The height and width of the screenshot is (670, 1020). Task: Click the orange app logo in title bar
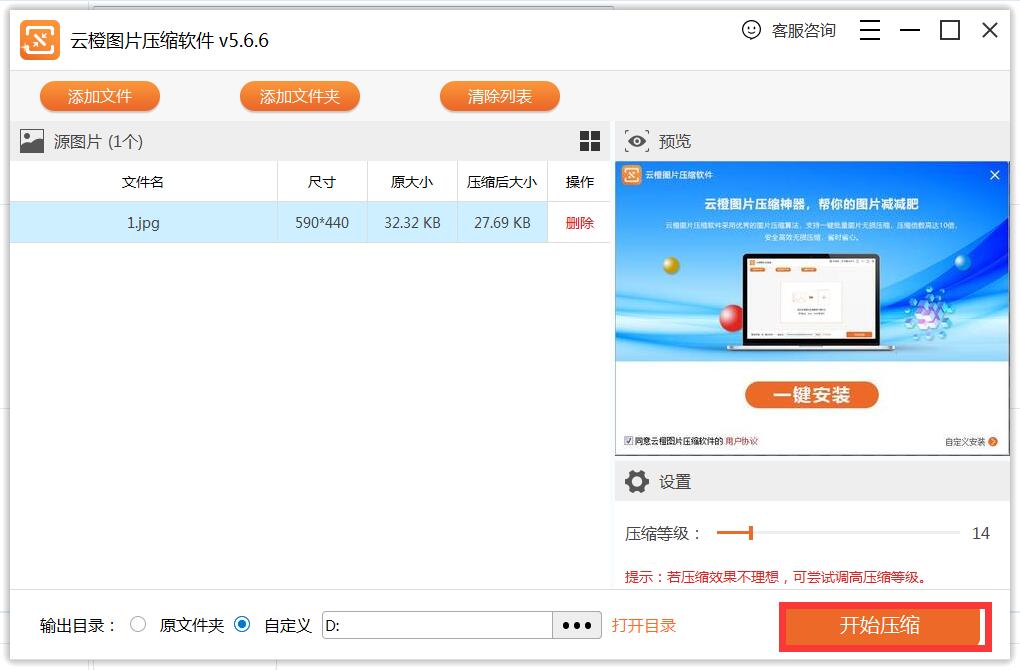[x=40, y=40]
